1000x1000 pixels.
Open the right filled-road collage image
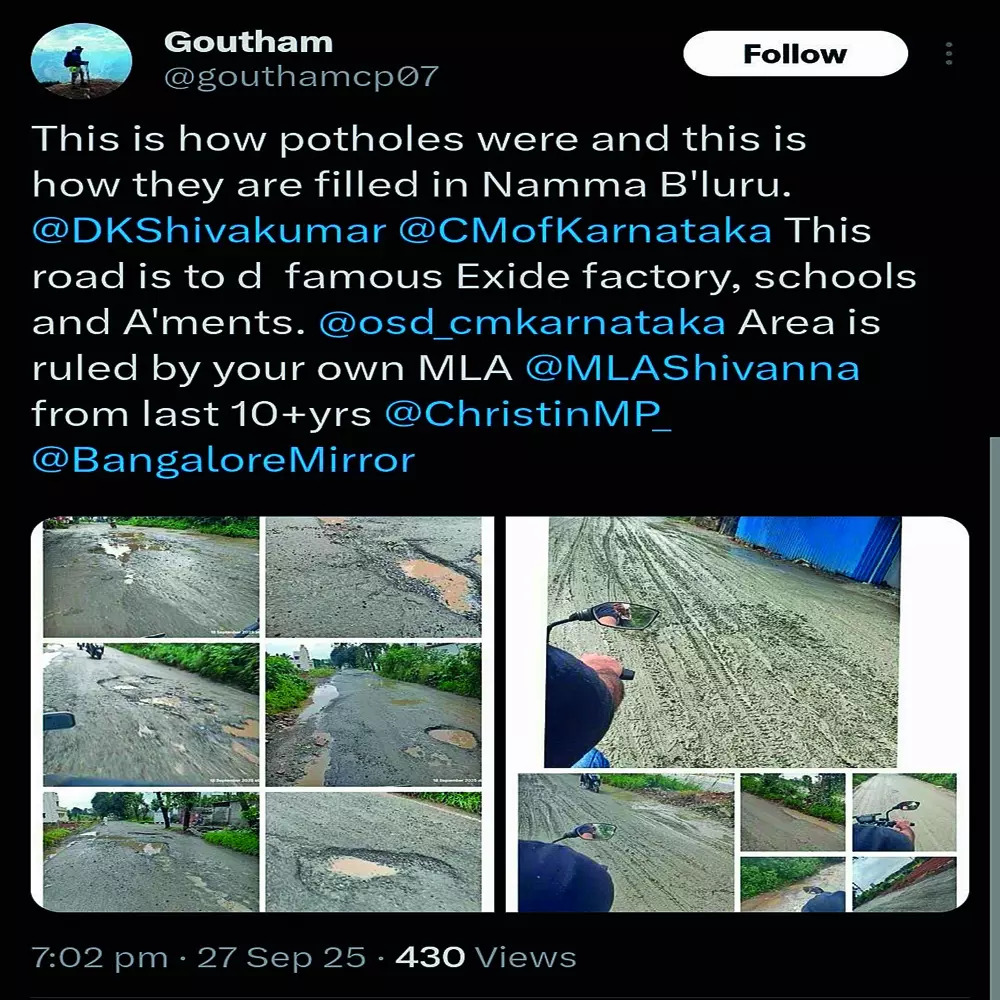tap(737, 714)
